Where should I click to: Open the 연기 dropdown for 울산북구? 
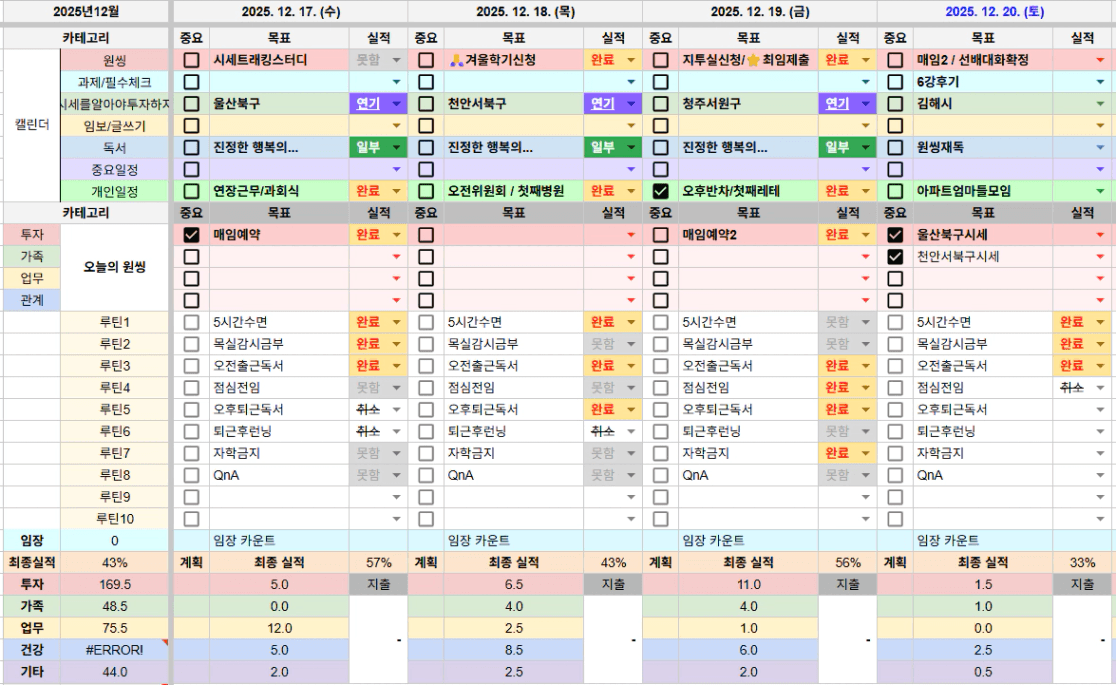coord(396,104)
